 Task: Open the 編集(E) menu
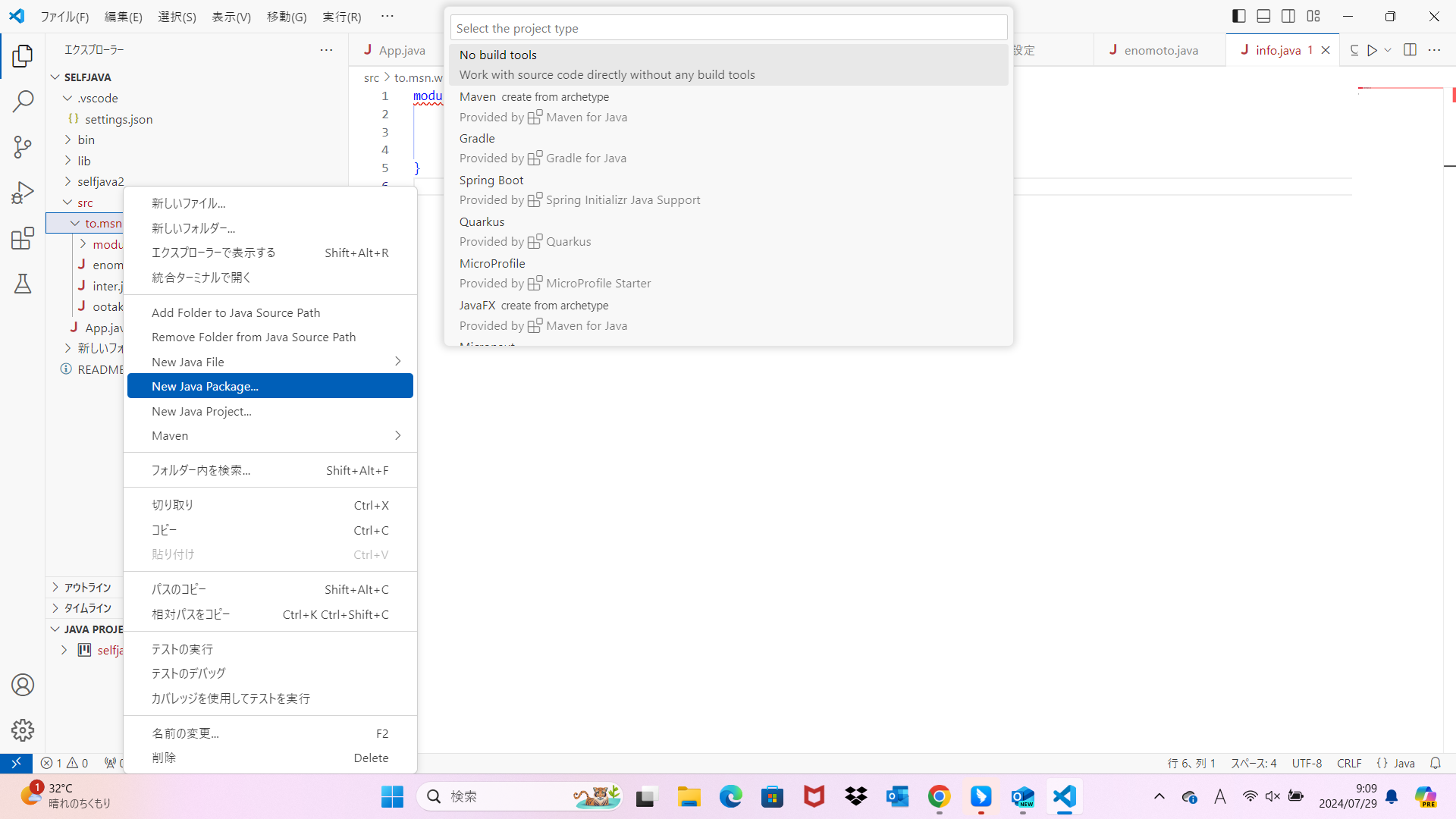click(x=123, y=16)
